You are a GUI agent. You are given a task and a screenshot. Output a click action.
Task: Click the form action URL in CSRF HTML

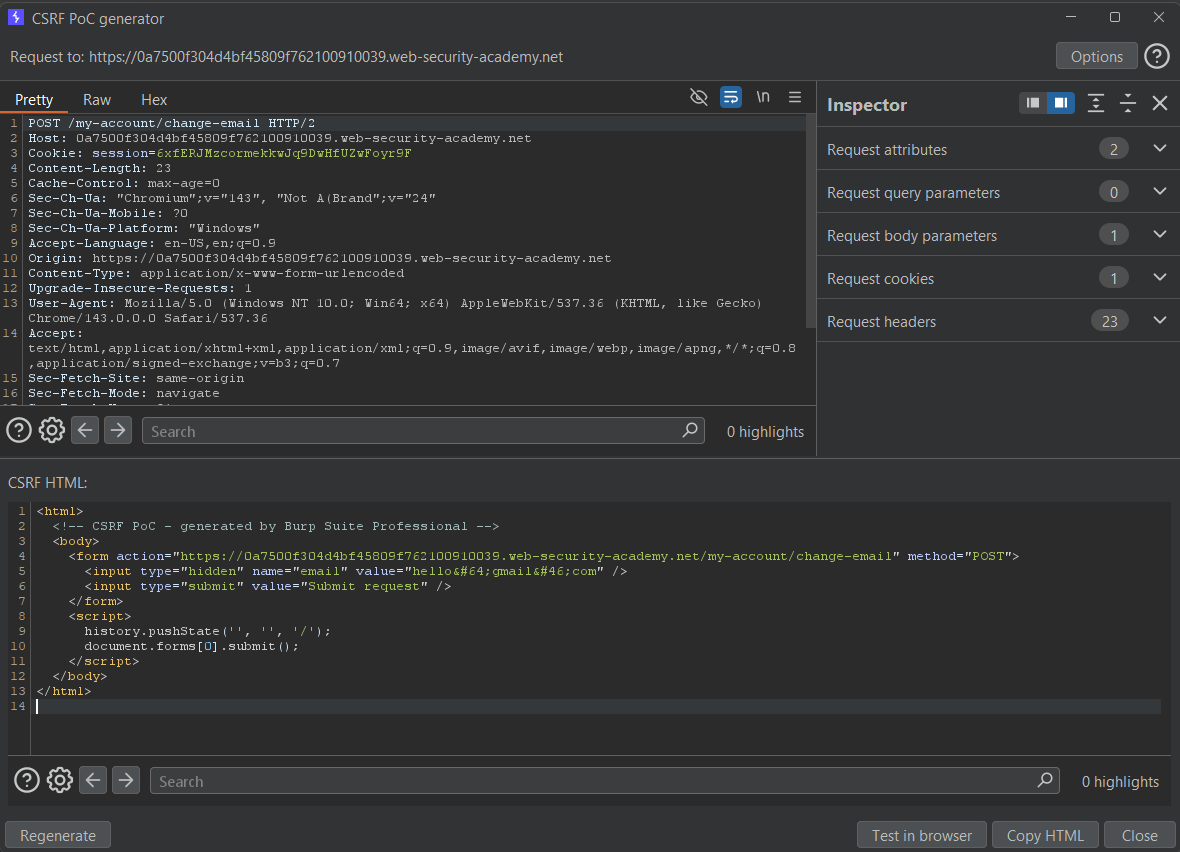coord(536,556)
